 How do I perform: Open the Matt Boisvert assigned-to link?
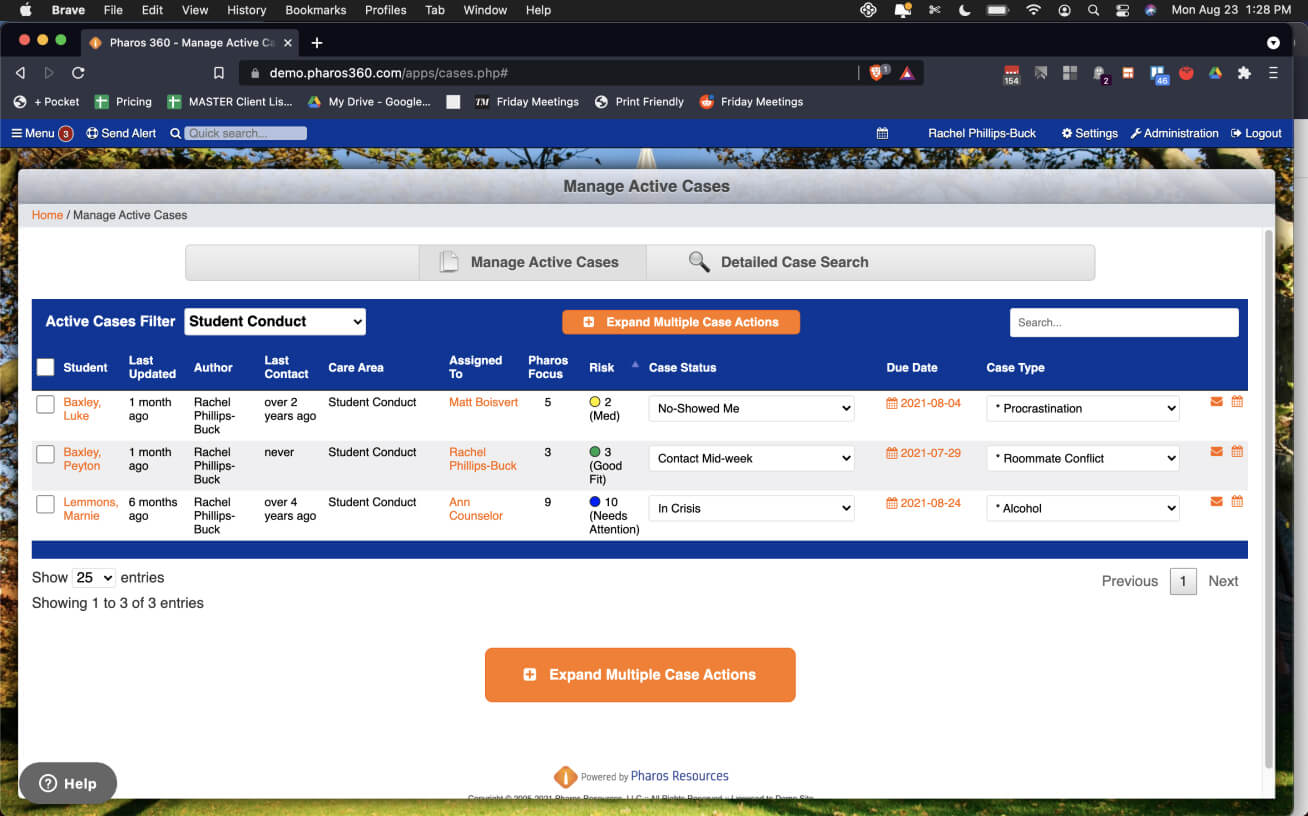(x=484, y=402)
